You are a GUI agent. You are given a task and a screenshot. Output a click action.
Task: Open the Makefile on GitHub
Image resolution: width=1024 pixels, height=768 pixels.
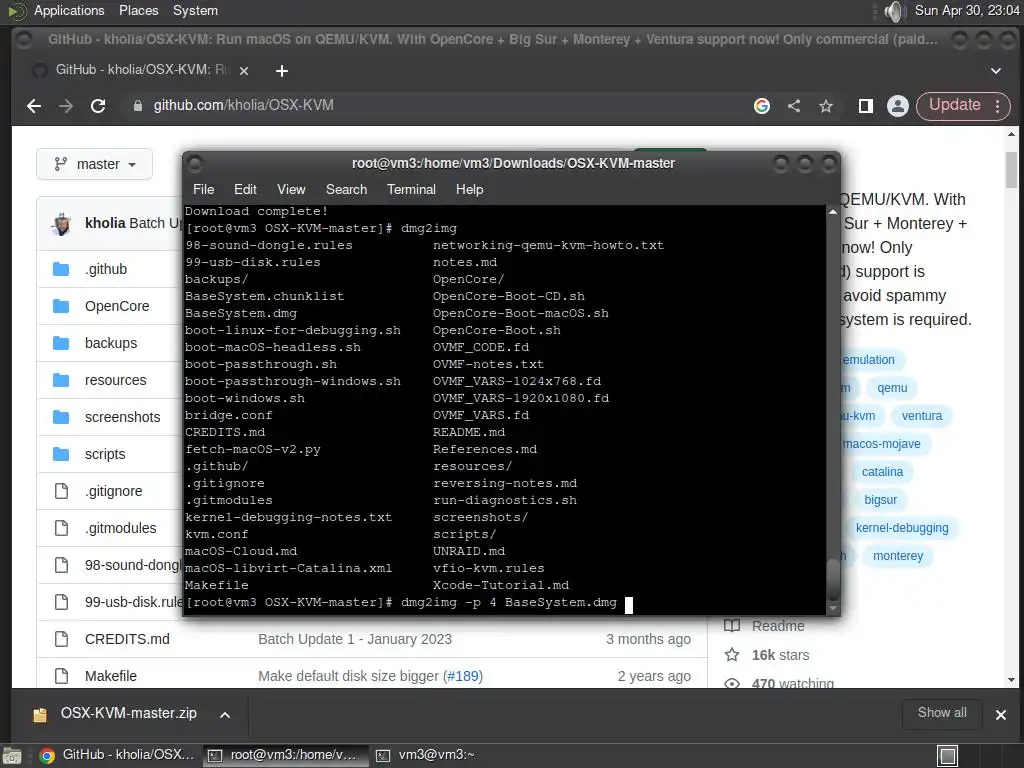coord(111,676)
